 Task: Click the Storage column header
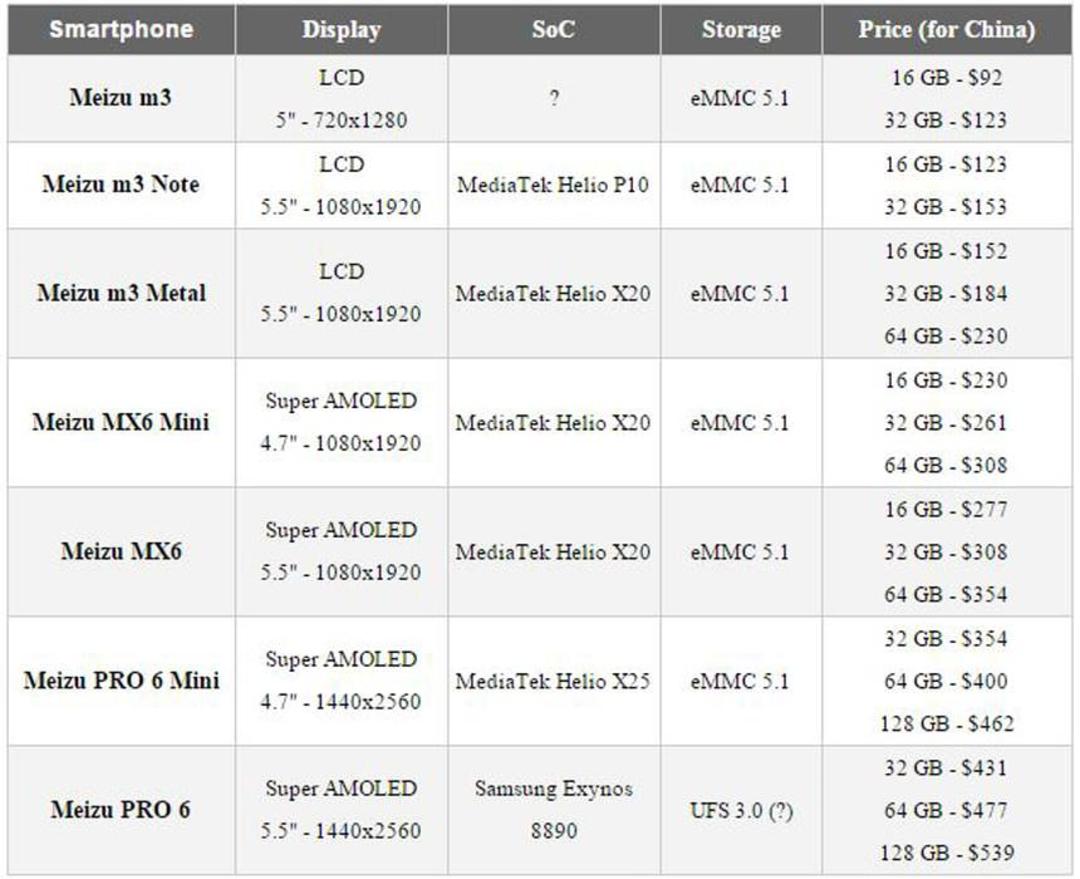point(741,30)
